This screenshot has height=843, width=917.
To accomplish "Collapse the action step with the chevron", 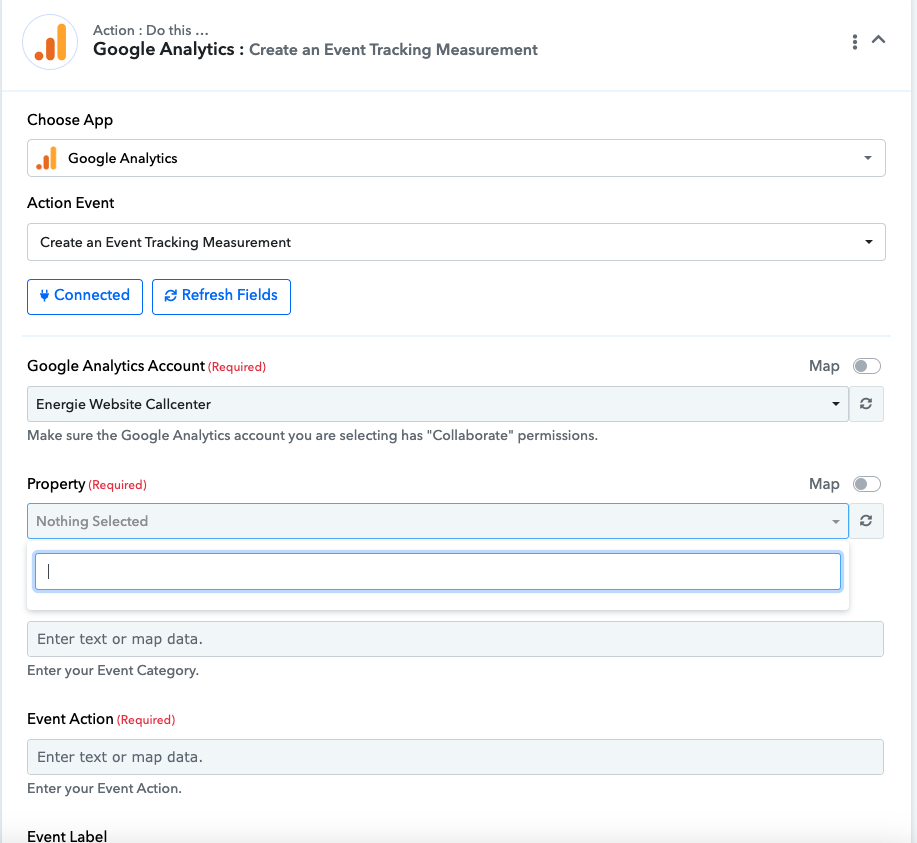I will click(878, 40).
